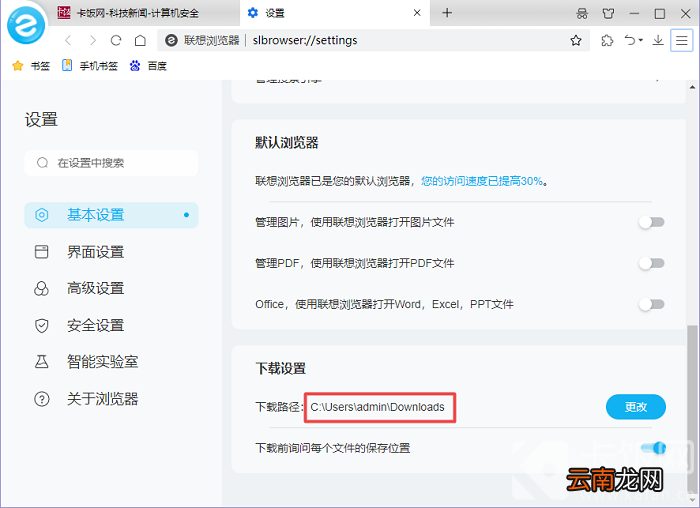Click the undo closed tab icon
Screen dimensions: 700x508
pyautogui.click(x=630, y=41)
